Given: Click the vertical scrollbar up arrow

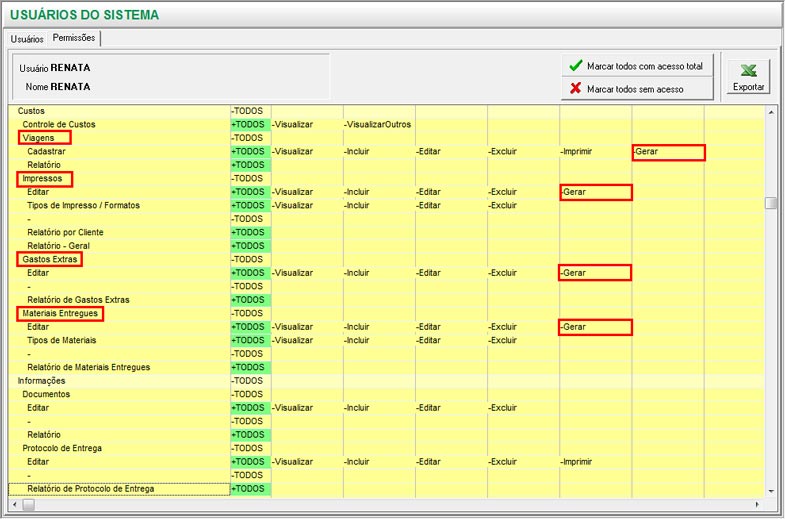Looking at the screenshot, I should pyautogui.click(x=771, y=112).
